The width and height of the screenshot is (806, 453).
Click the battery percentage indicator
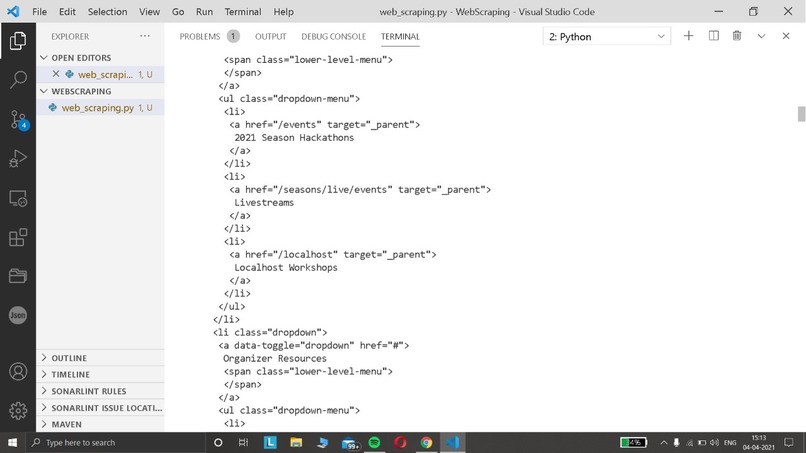tap(633, 442)
